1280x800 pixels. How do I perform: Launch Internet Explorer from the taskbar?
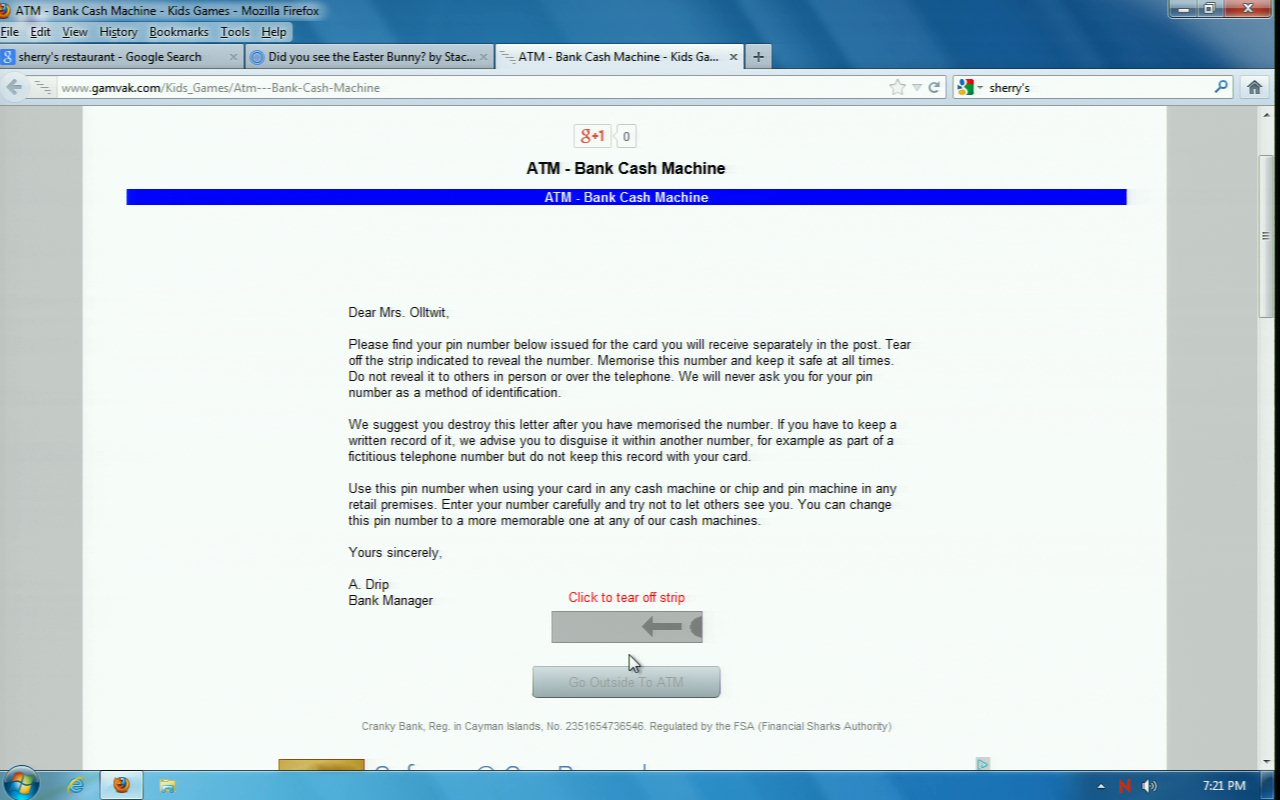pyautogui.click(x=76, y=785)
